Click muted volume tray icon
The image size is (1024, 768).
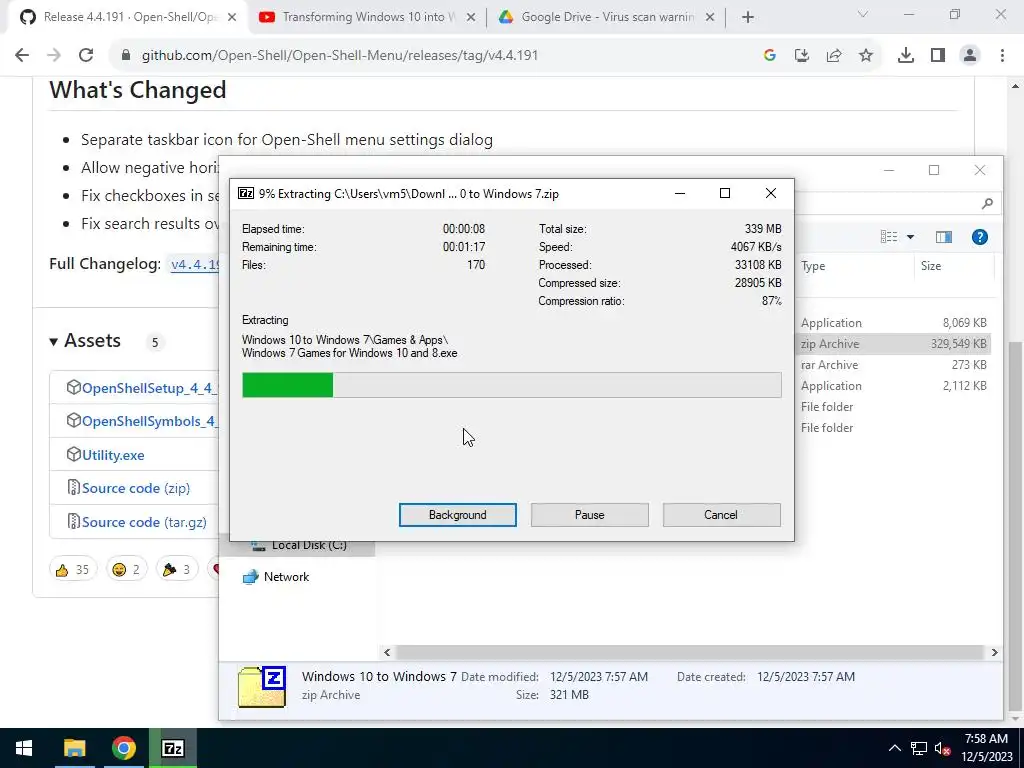(x=942, y=748)
